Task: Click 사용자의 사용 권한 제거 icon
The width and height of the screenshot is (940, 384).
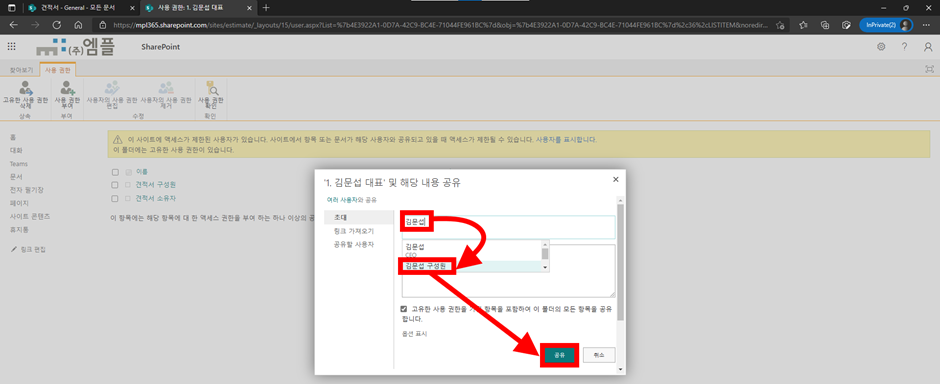Action: (165, 87)
